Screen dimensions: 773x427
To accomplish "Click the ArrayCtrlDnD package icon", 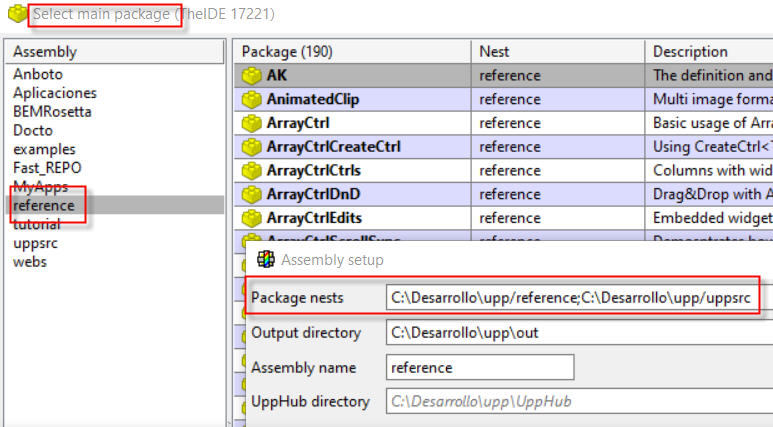I will click(x=251, y=194).
